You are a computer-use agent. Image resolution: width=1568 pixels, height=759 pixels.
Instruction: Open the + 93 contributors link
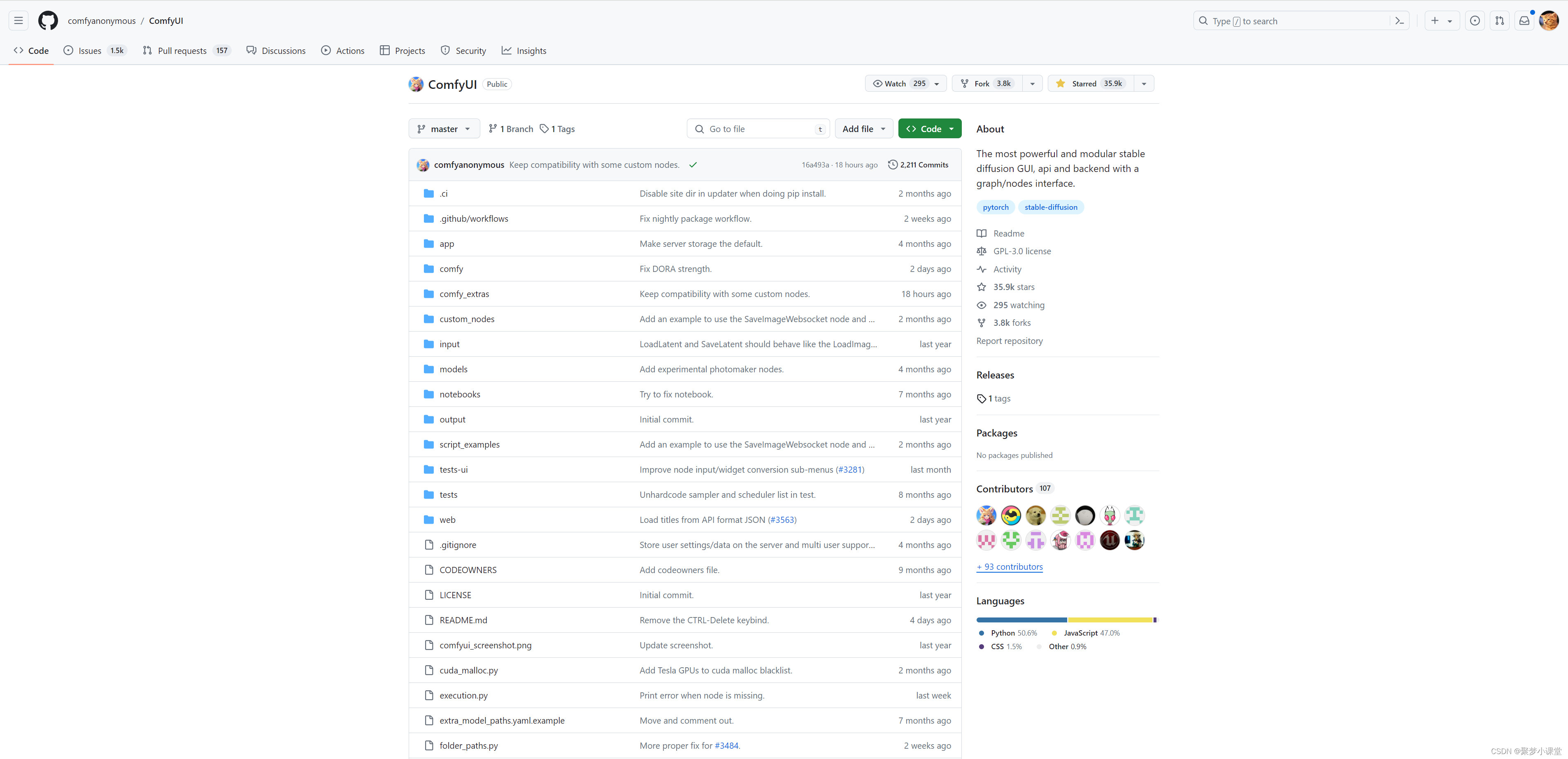pyautogui.click(x=1009, y=566)
